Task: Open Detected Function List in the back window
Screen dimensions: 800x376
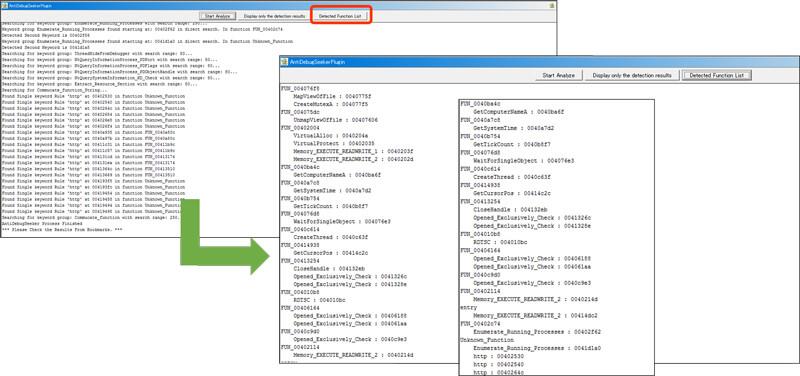Action: pyautogui.click(x=340, y=16)
